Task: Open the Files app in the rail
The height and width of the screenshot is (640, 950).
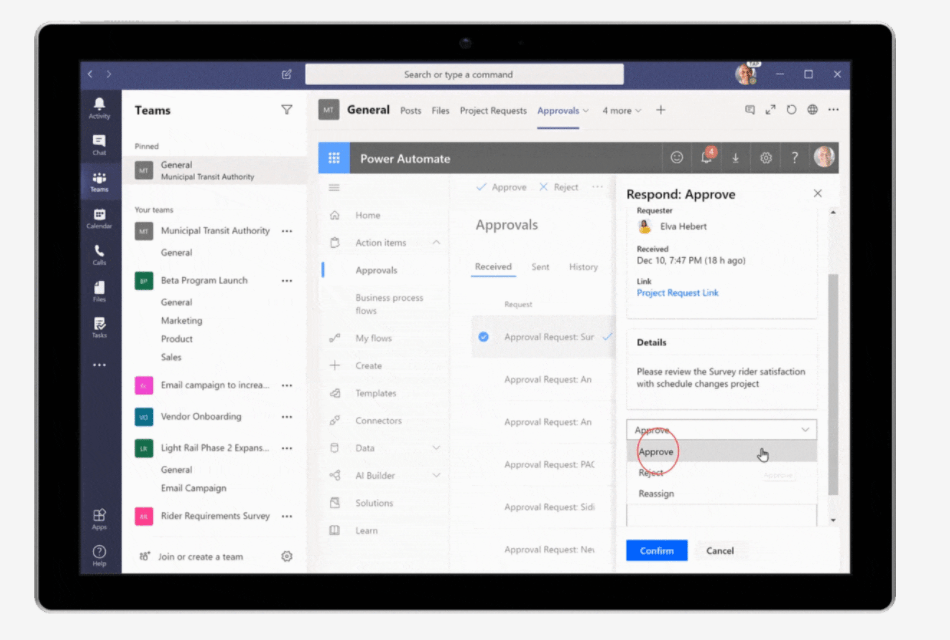Action: tap(99, 291)
